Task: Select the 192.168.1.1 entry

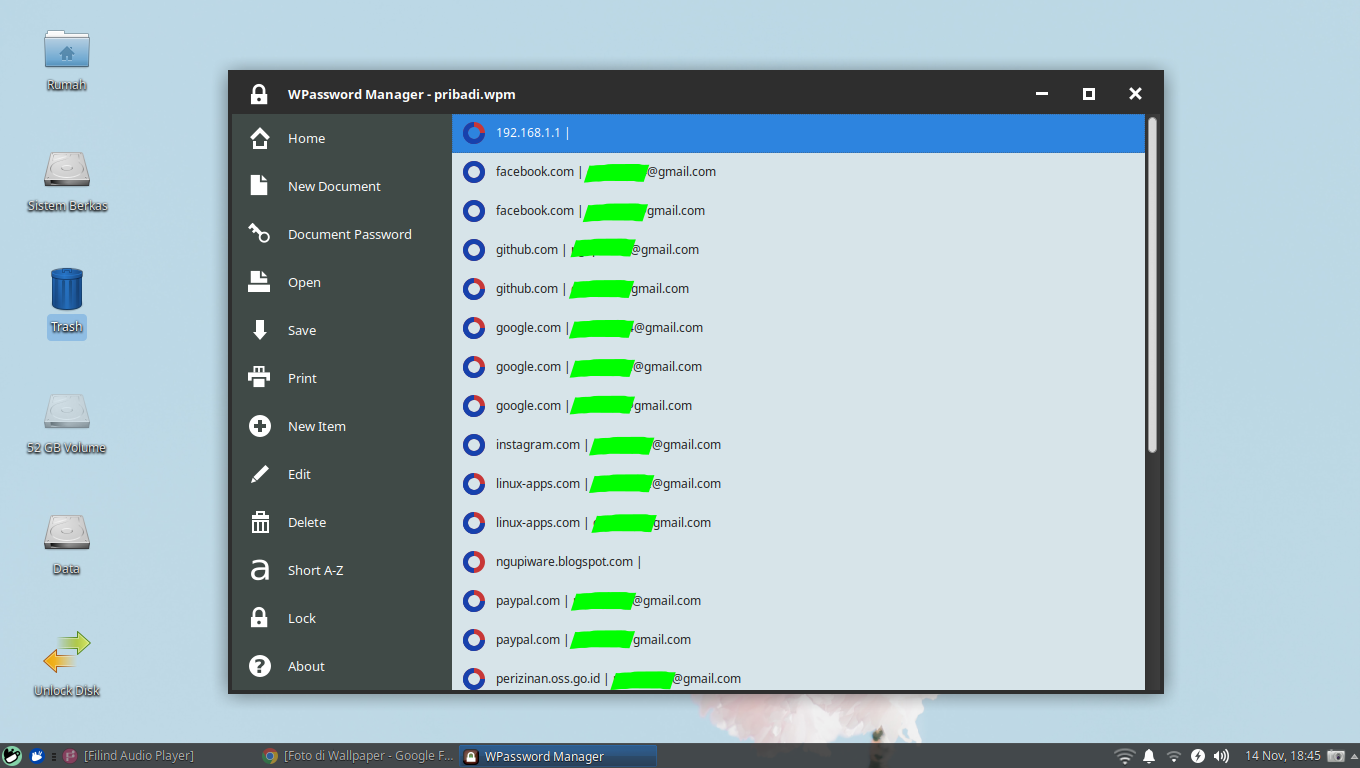Action: point(798,133)
